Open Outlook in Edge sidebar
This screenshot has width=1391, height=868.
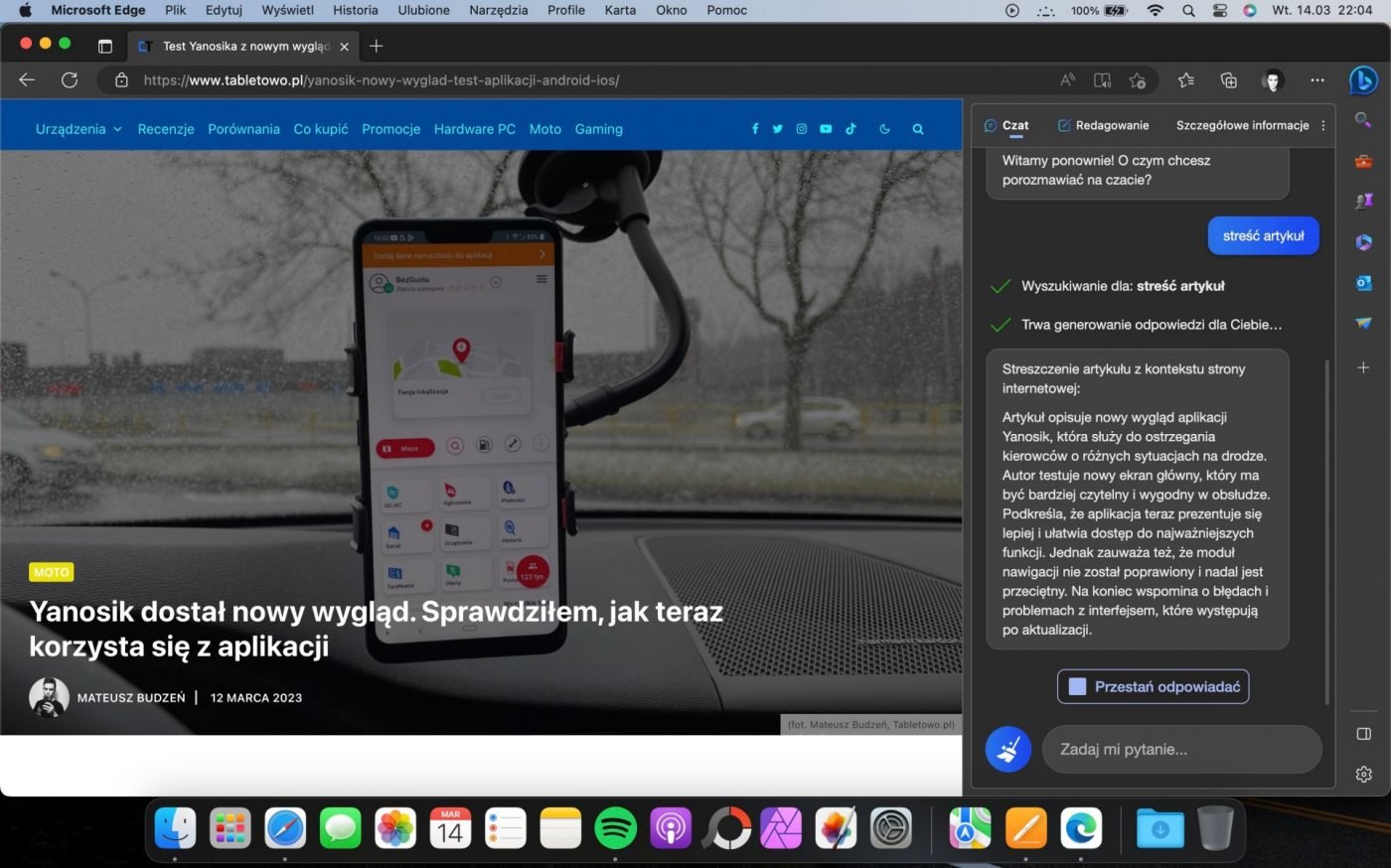click(x=1363, y=283)
